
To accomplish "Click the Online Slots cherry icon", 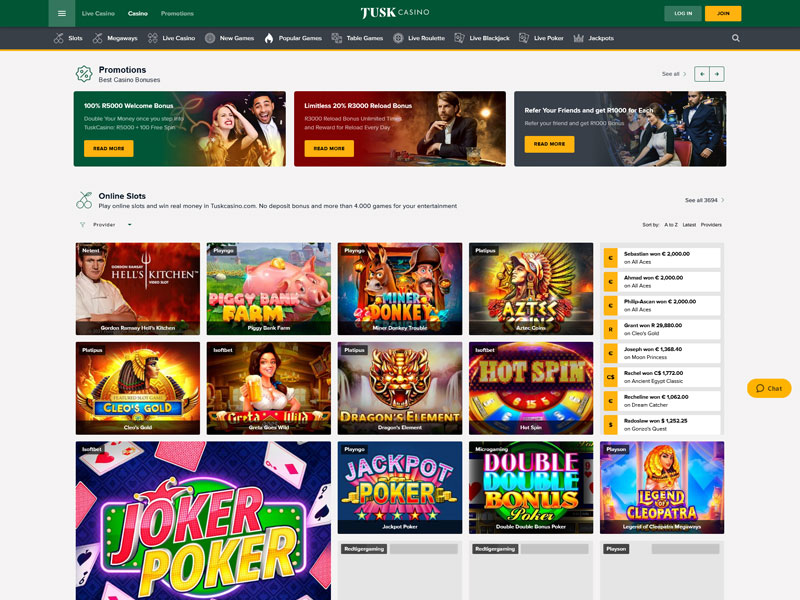I will click(84, 200).
